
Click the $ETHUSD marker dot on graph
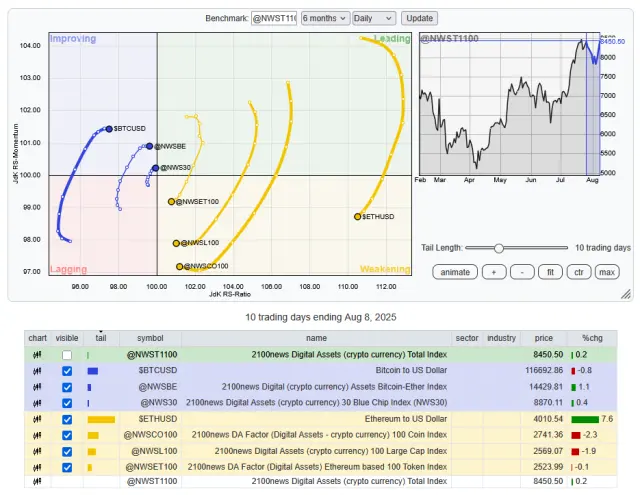(x=358, y=217)
